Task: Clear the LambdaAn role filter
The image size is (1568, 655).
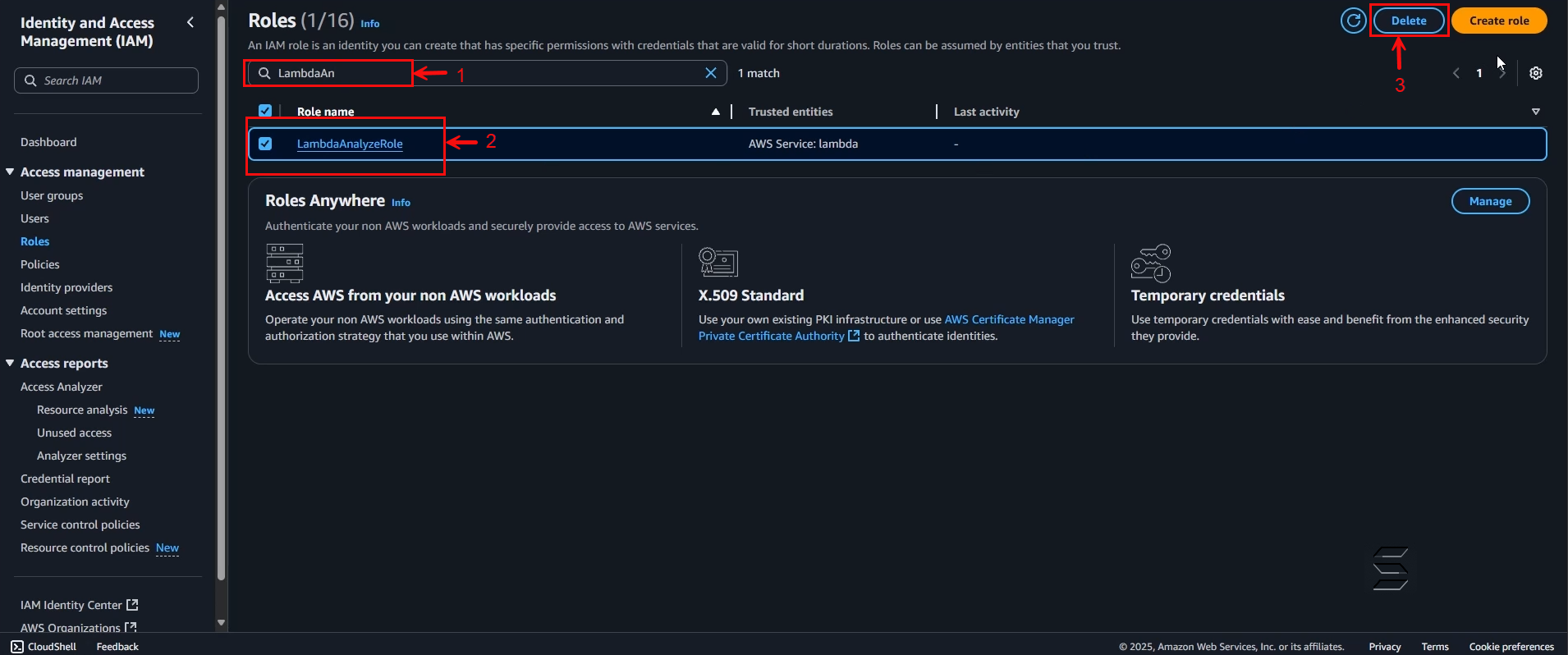Action: click(711, 73)
